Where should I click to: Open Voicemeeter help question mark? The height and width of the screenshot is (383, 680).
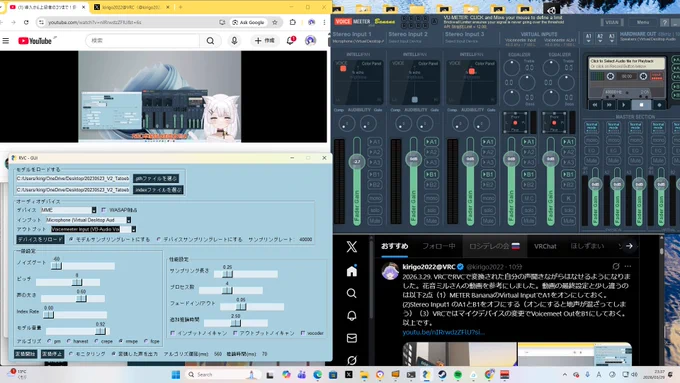664,22
